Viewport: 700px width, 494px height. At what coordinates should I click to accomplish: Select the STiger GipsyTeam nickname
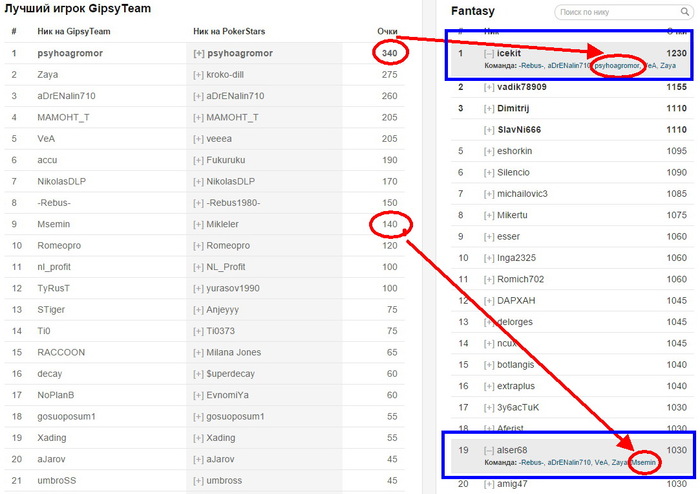click(51, 310)
